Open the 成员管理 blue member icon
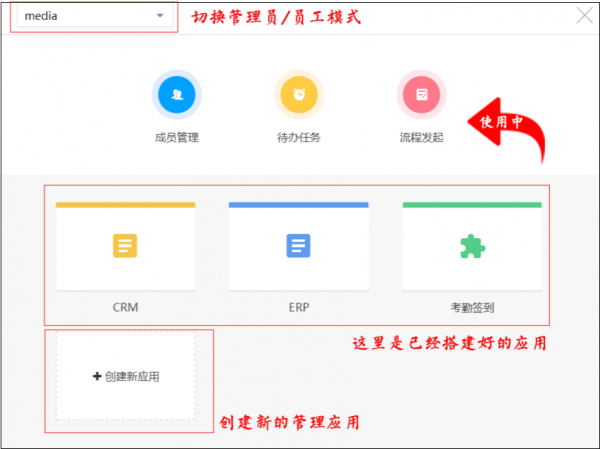This screenshot has height=449, width=600. pos(177,95)
